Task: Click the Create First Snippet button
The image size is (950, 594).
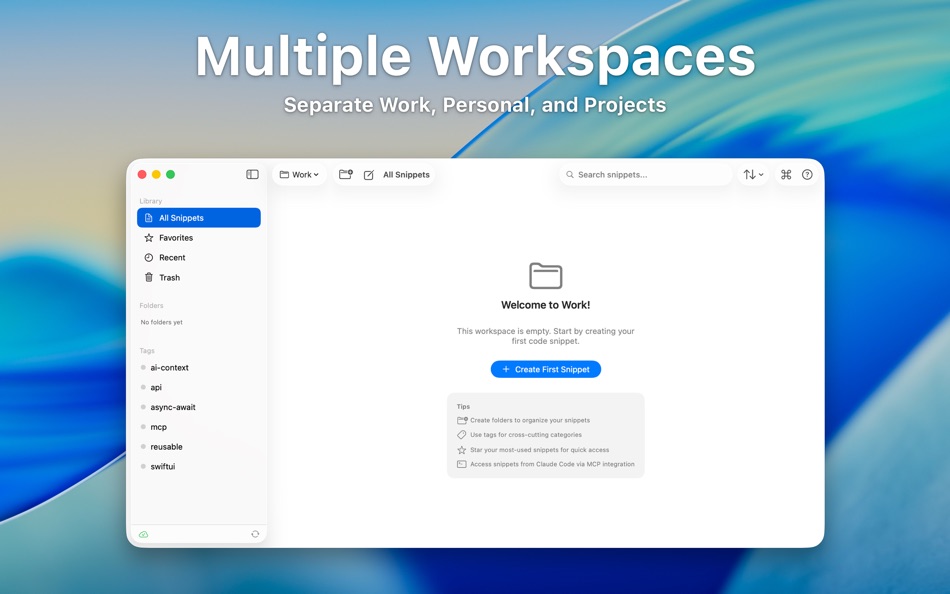Action: [545, 369]
